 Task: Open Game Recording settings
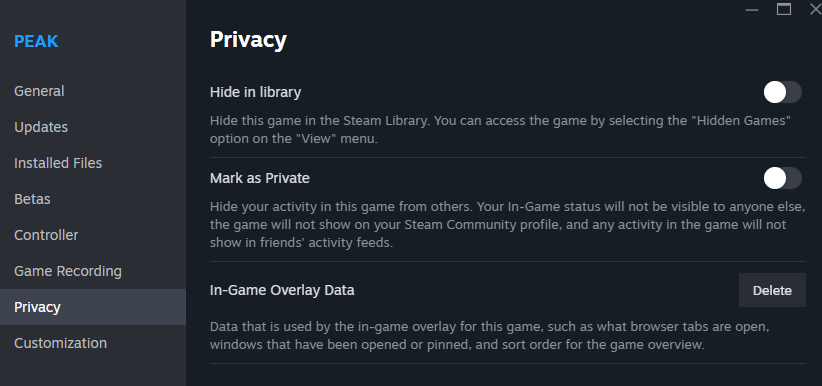click(68, 271)
